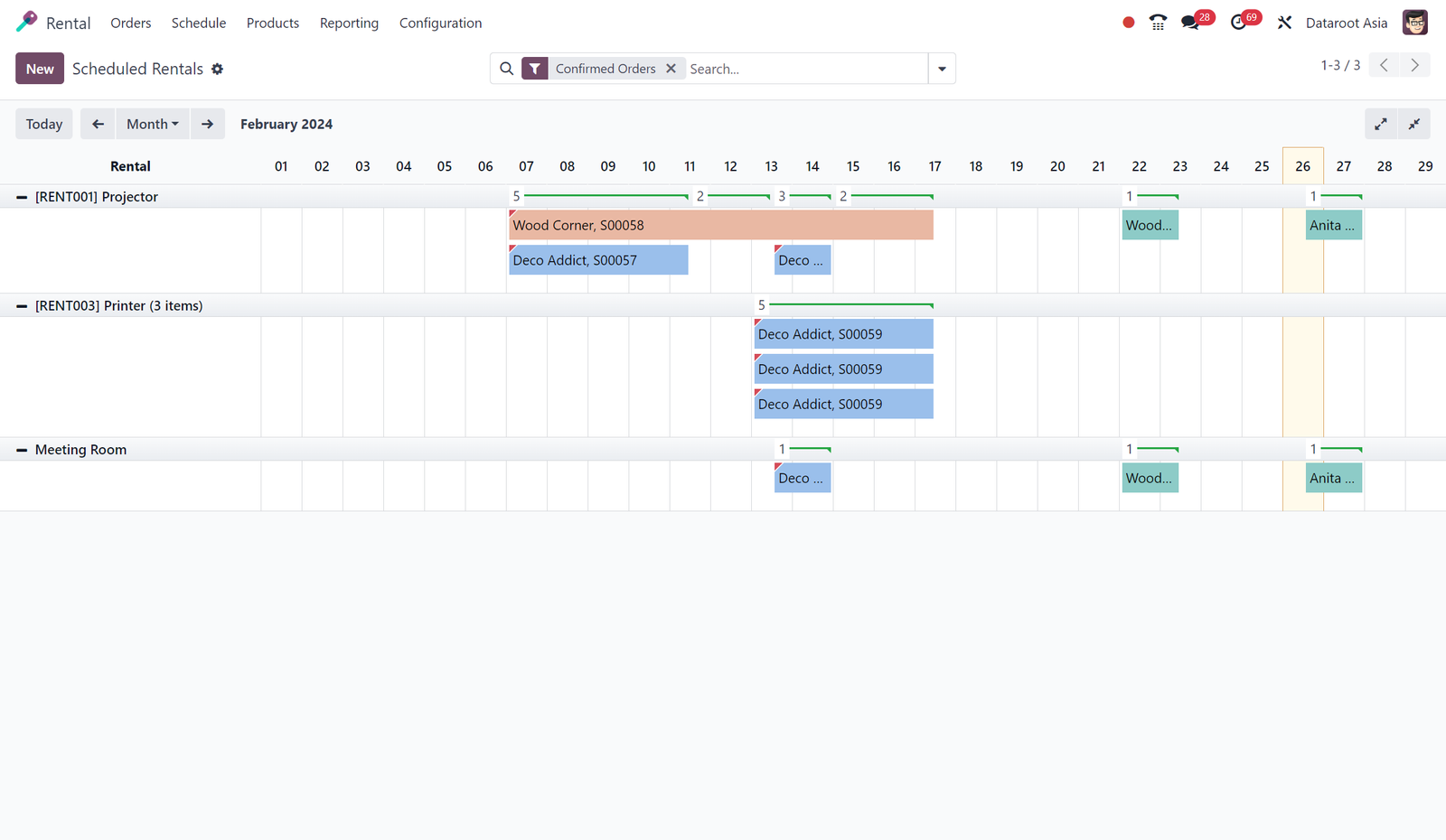
Task: Open the first Deco Addict, S00059 printer bar
Action: tap(844, 334)
